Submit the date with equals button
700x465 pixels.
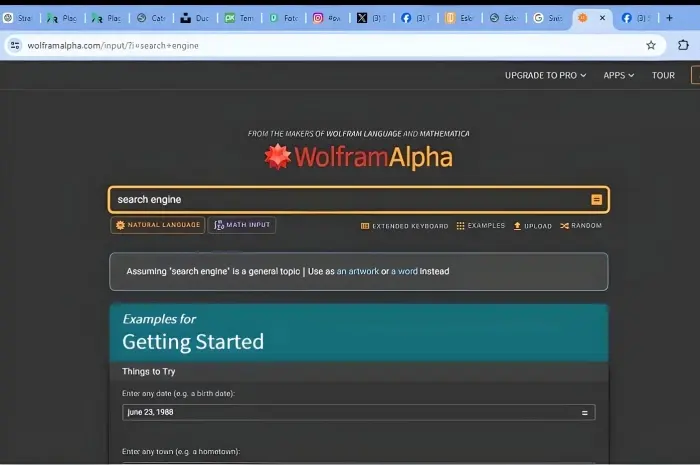click(x=584, y=413)
